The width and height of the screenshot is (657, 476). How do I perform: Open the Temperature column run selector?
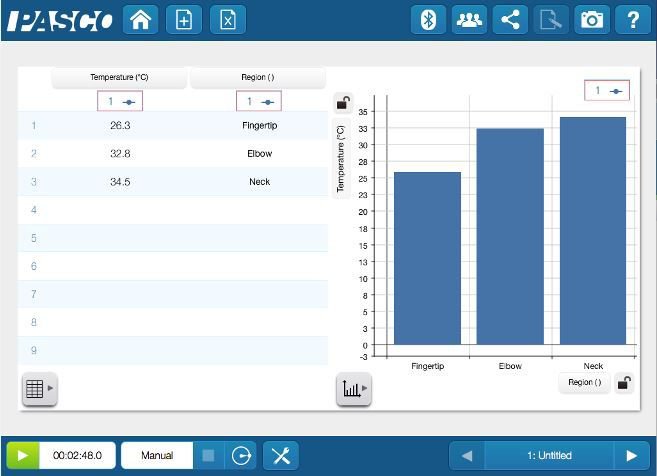point(120,101)
